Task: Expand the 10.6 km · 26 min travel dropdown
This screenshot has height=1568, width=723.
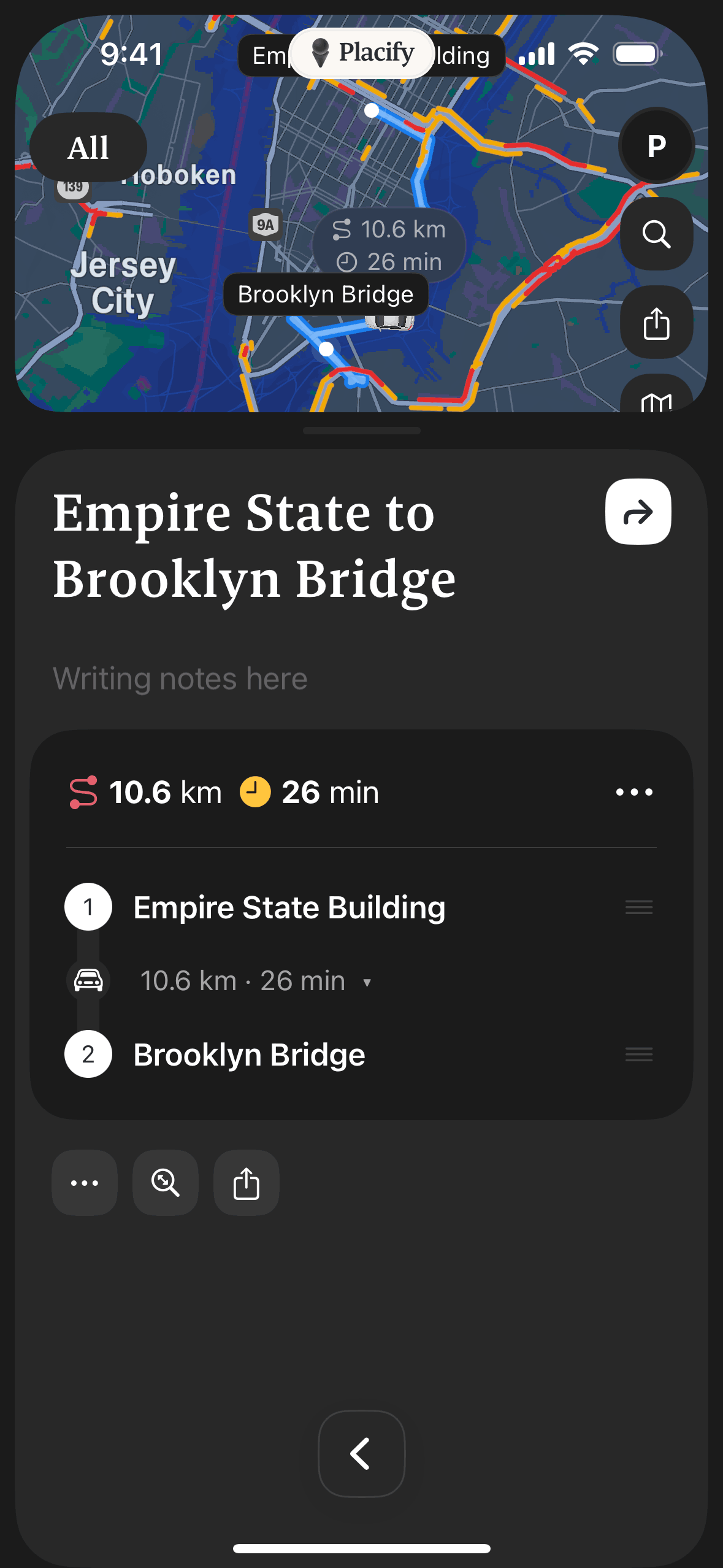Action: click(x=367, y=982)
